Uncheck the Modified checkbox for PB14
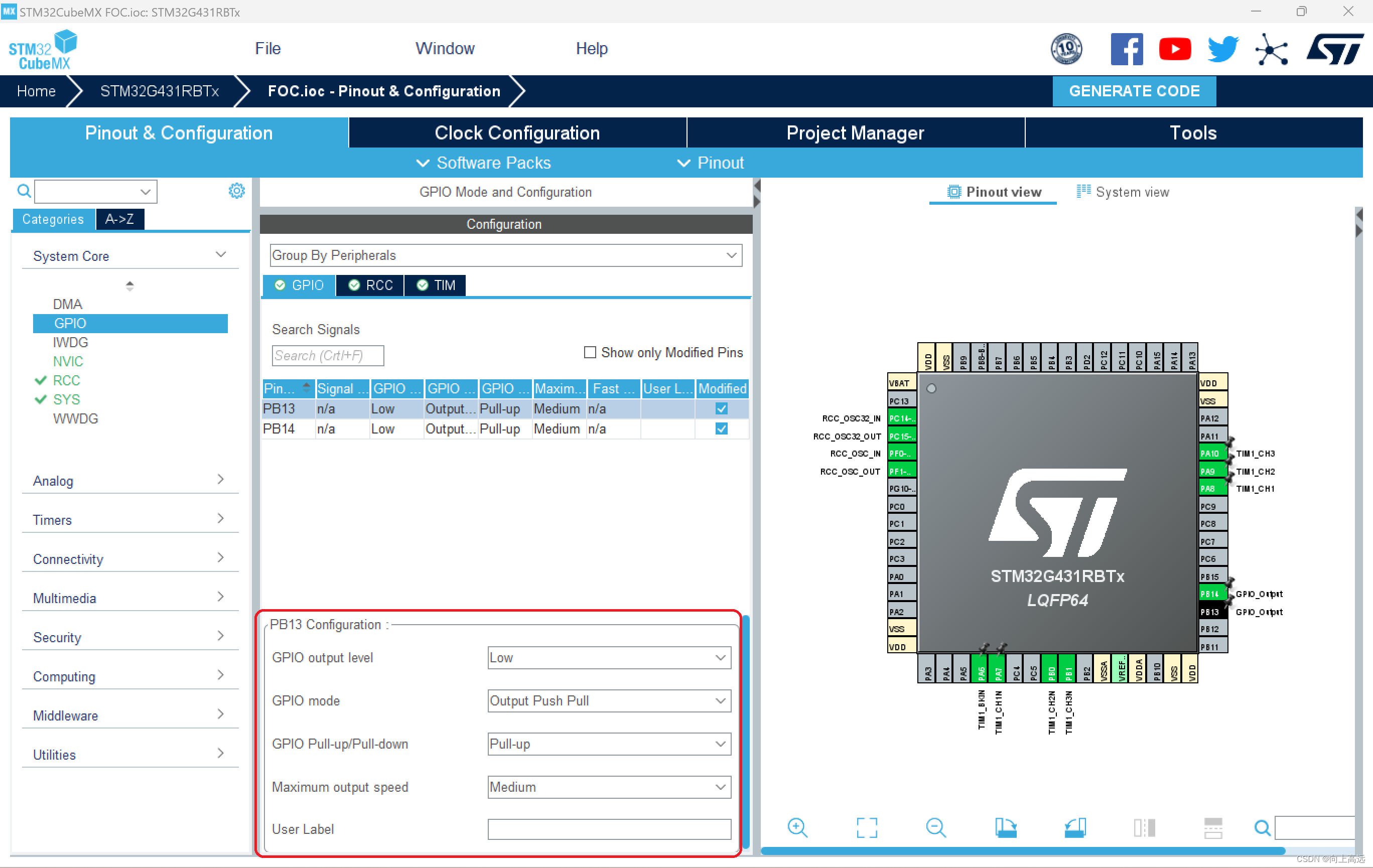The image size is (1373, 868). [721, 428]
